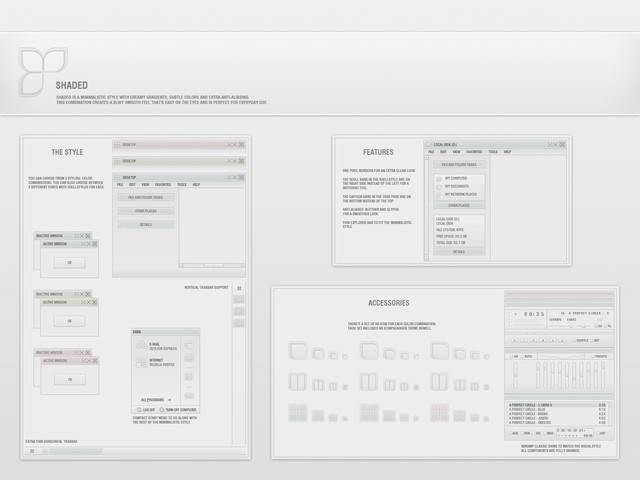Image resolution: width=640 pixels, height=480 pixels.
Task: Click system icon of the green Desktop titlebar
Action: (x=117, y=161)
